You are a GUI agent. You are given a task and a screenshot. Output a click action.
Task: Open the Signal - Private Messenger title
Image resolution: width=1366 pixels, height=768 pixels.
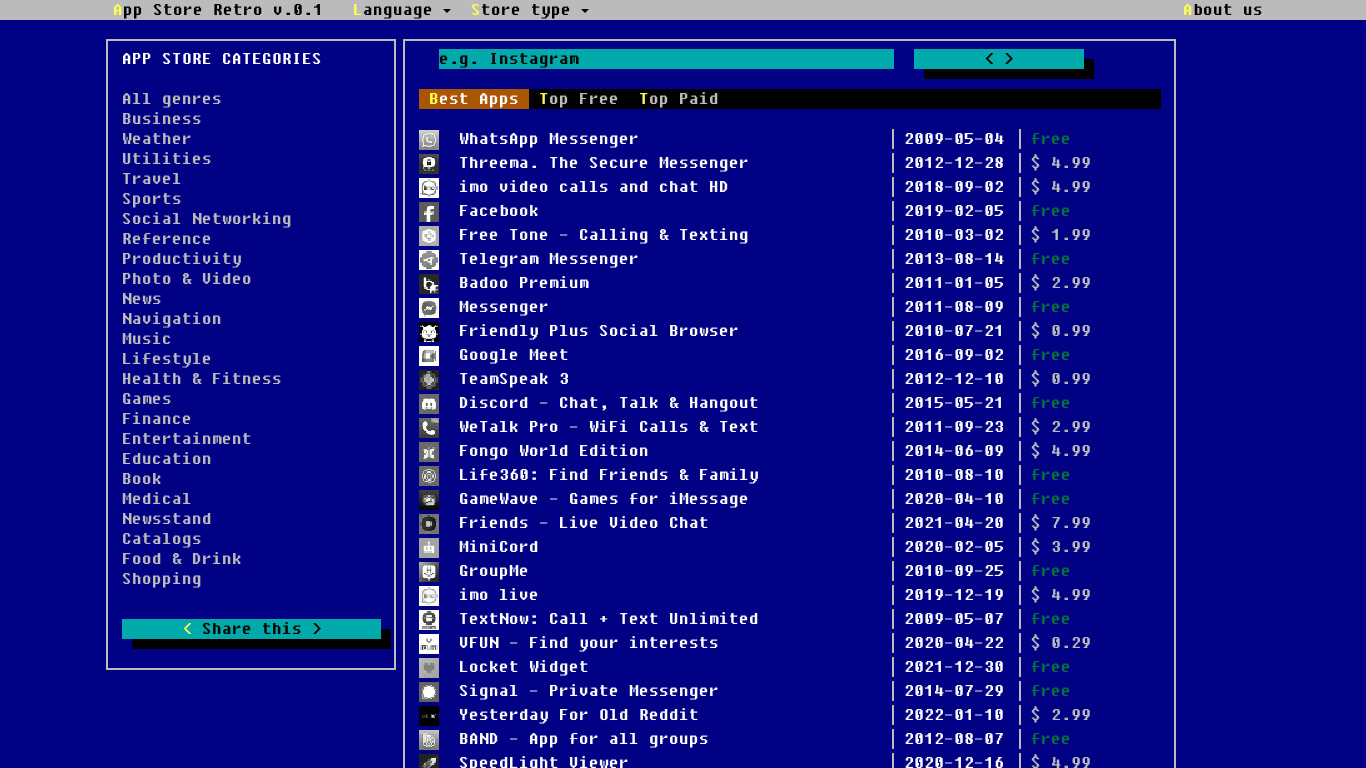click(588, 691)
